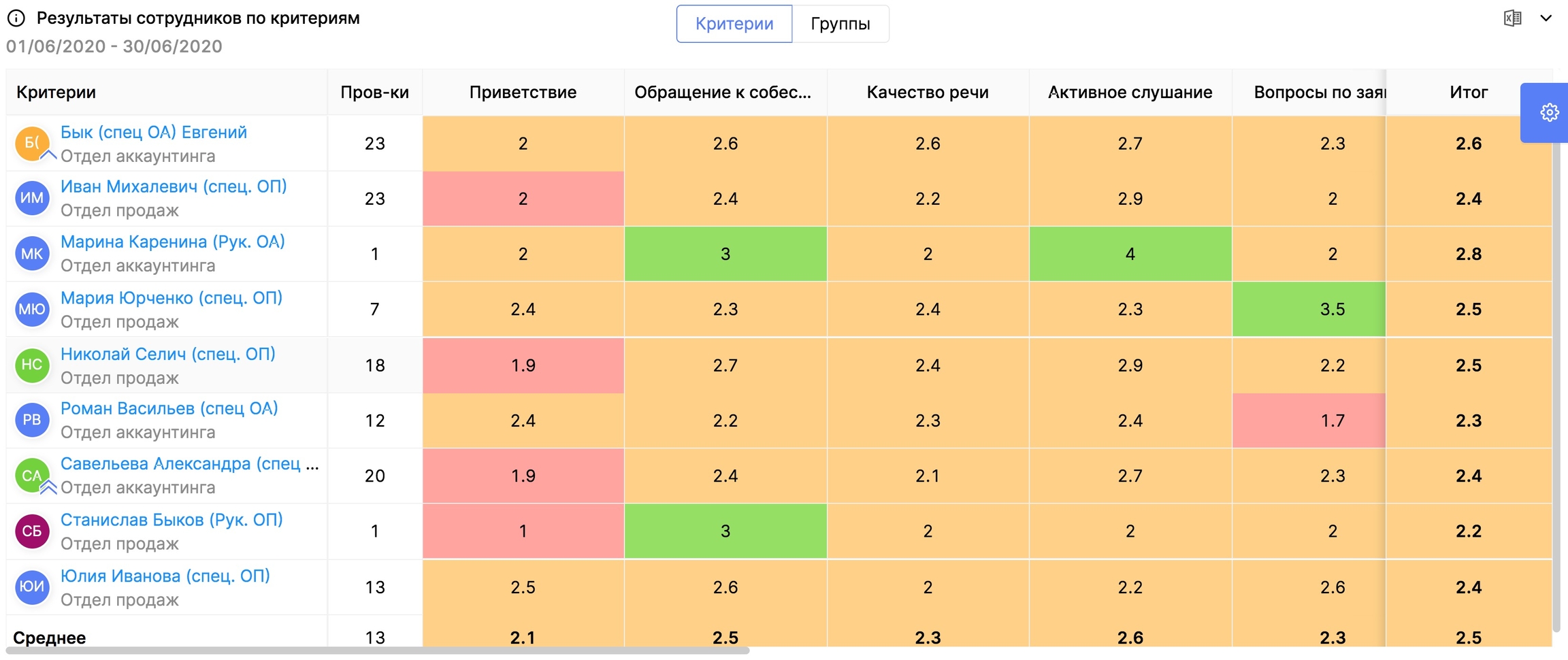Image resolution: width=1568 pixels, height=660 pixels.
Task: Export table using the Excel icon
Action: click(x=1512, y=18)
